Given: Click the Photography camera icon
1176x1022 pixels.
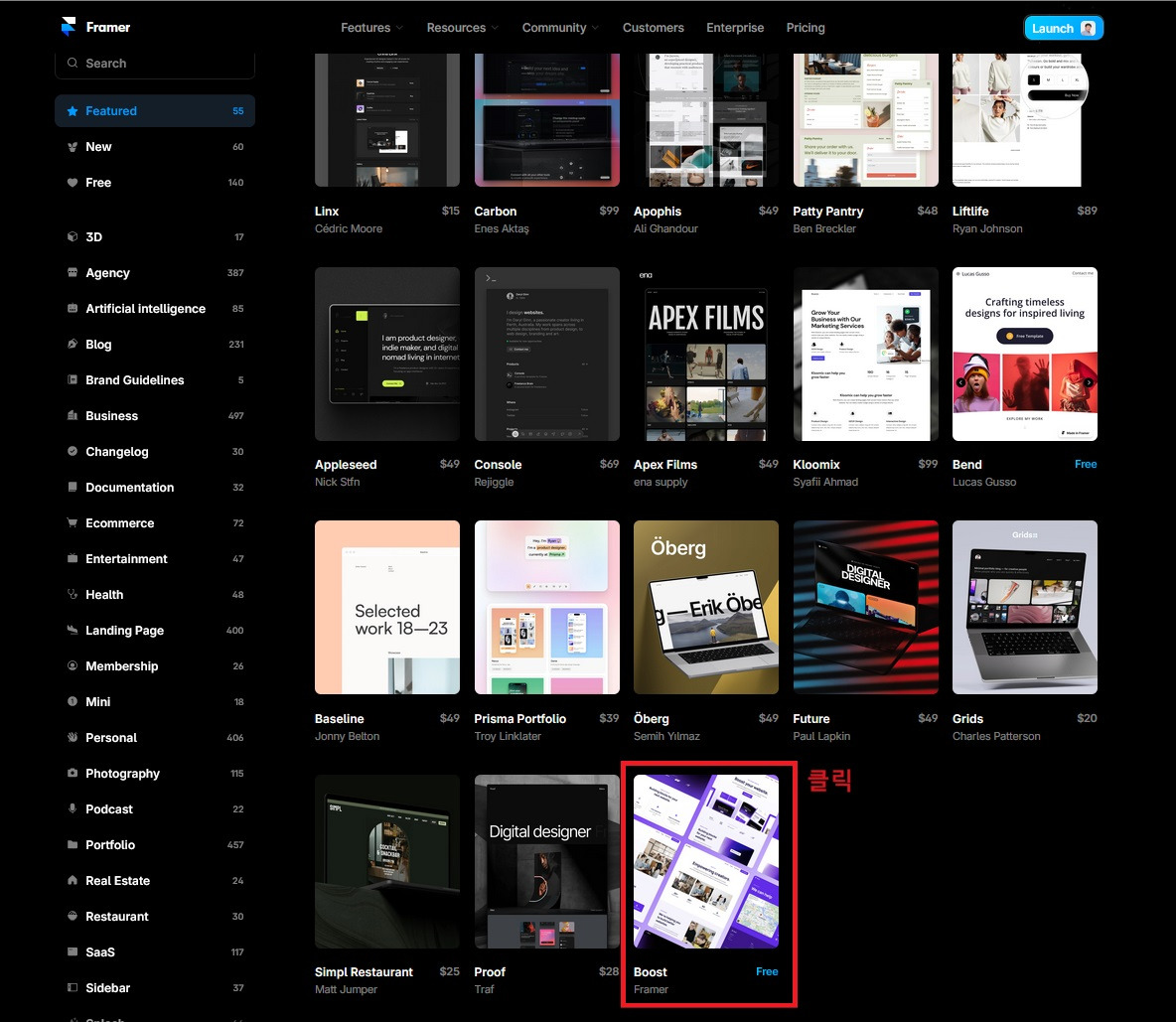Looking at the screenshot, I should (72, 773).
